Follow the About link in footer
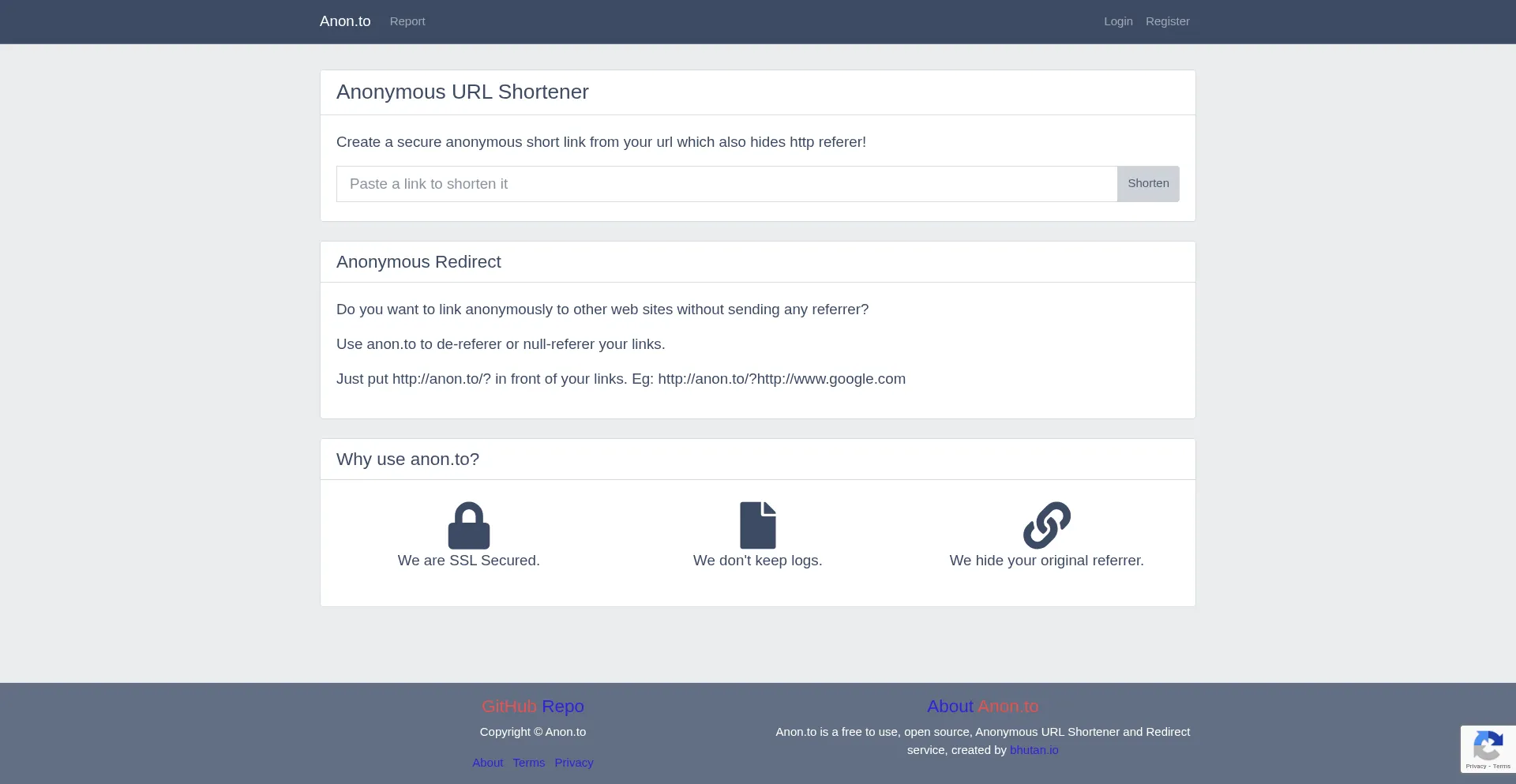 [x=488, y=763]
